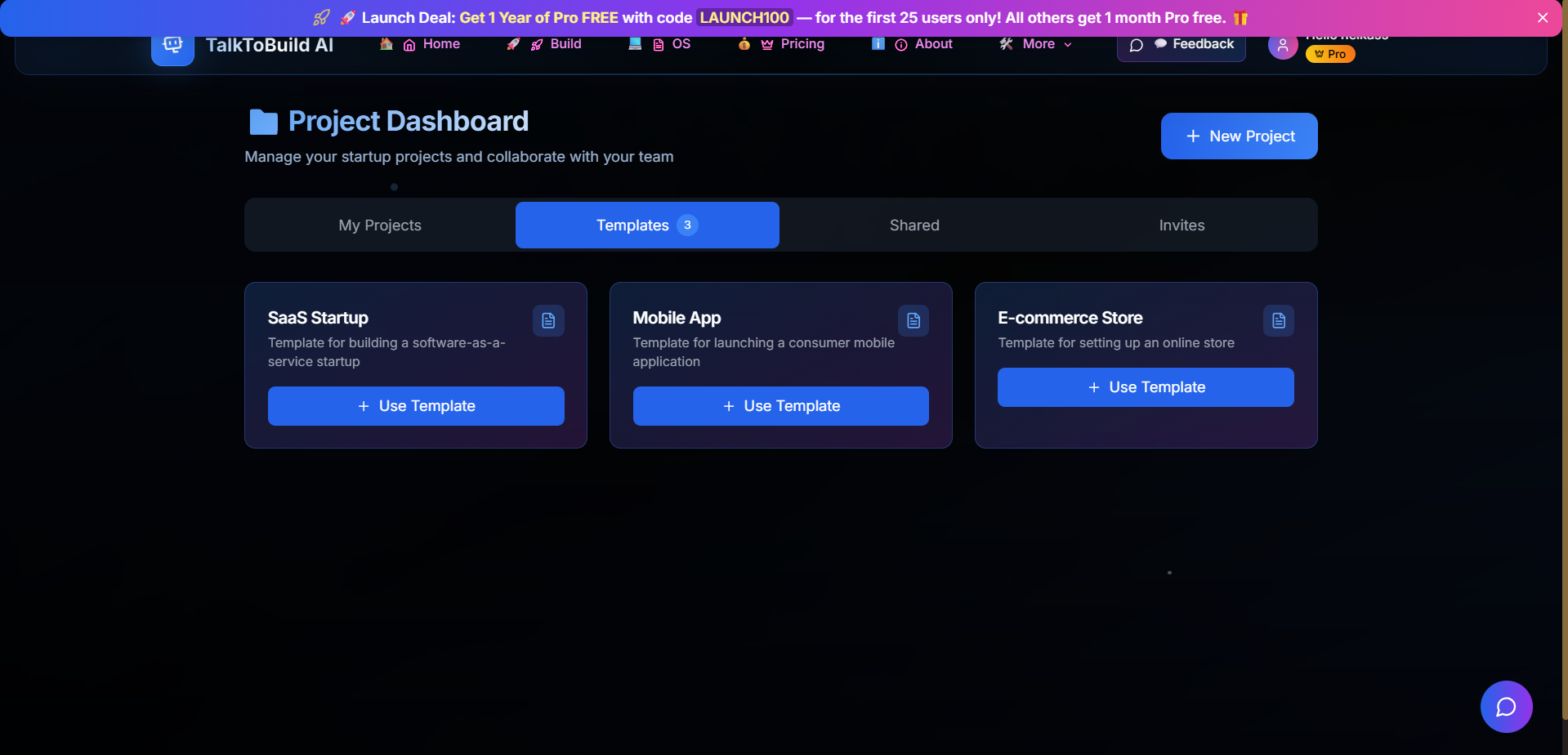Viewport: 1568px width, 755px height.
Task: Click the LAUNCH100 promo code
Action: [744, 18]
